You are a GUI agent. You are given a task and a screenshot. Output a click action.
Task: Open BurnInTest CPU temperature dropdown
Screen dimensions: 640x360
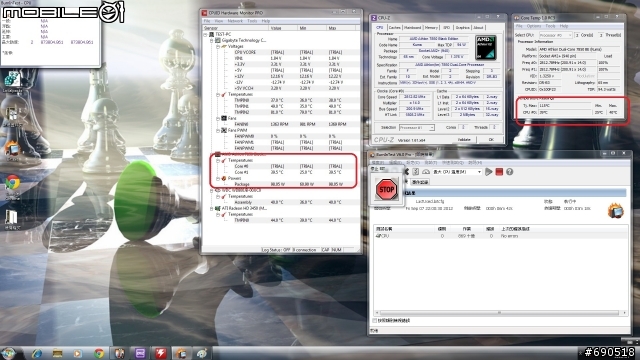[458, 172]
